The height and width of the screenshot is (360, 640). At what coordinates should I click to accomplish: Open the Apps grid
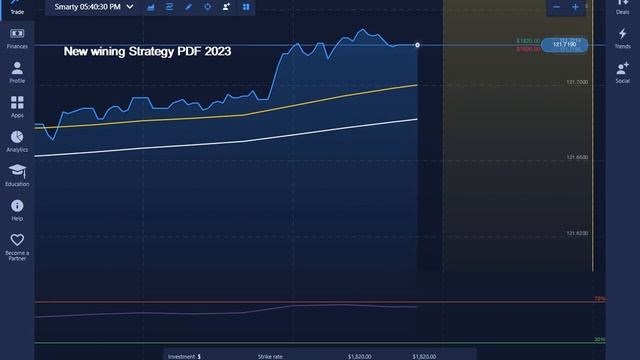[x=17, y=107]
